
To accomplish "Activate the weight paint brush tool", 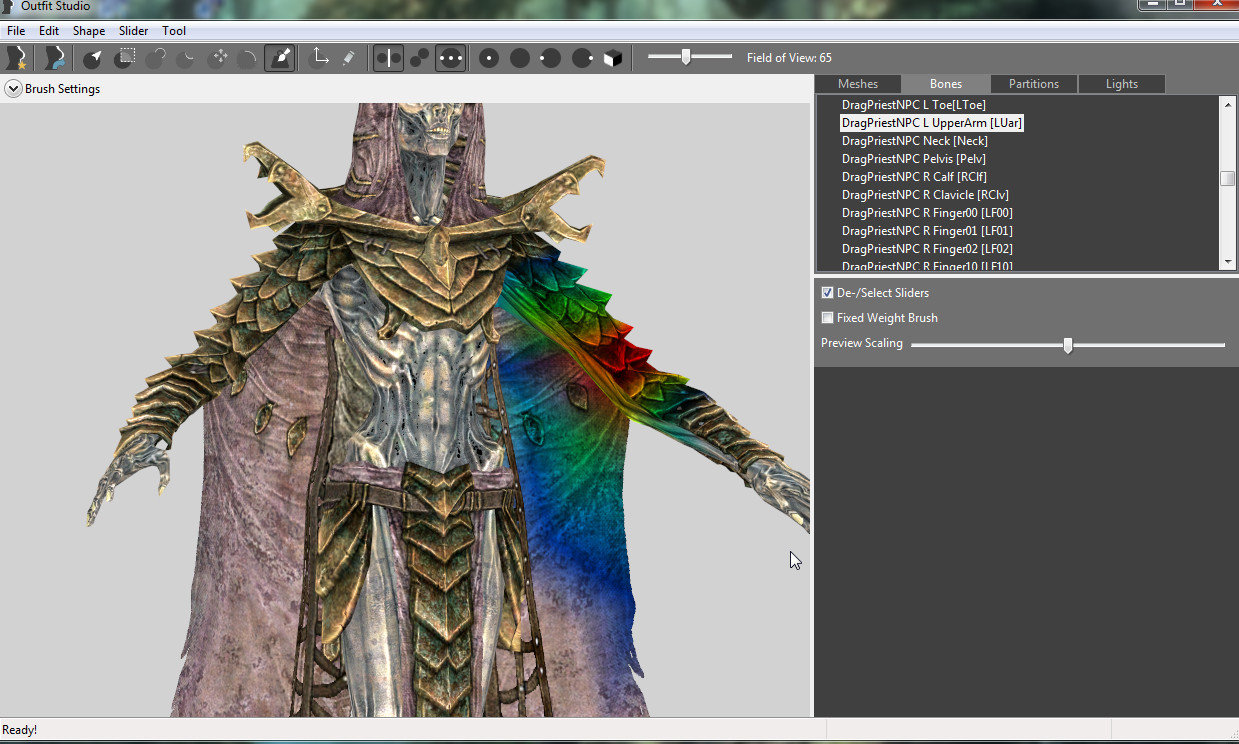I will click(x=280, y=58).
